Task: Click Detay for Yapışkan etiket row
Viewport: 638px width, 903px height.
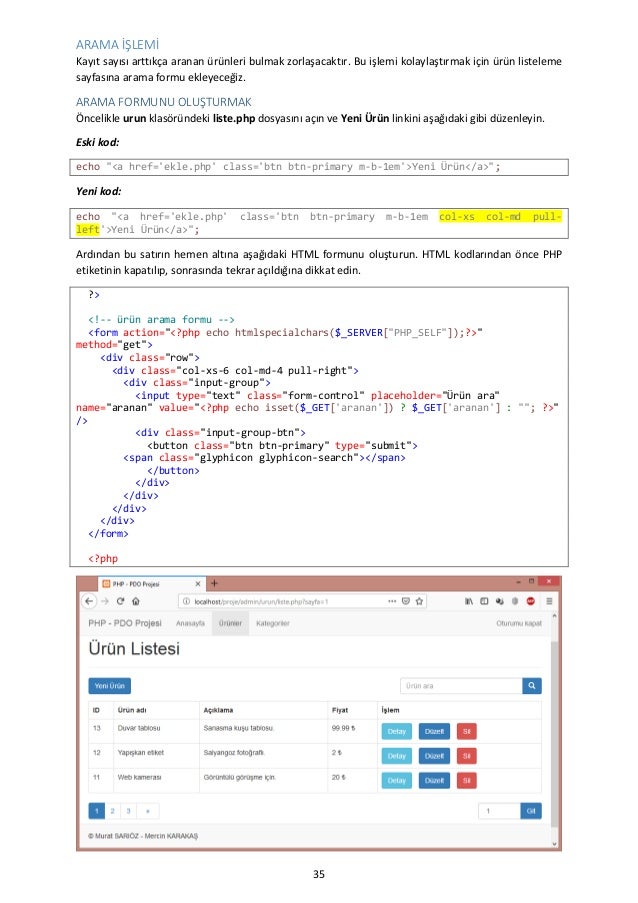Action: (396, 756)
